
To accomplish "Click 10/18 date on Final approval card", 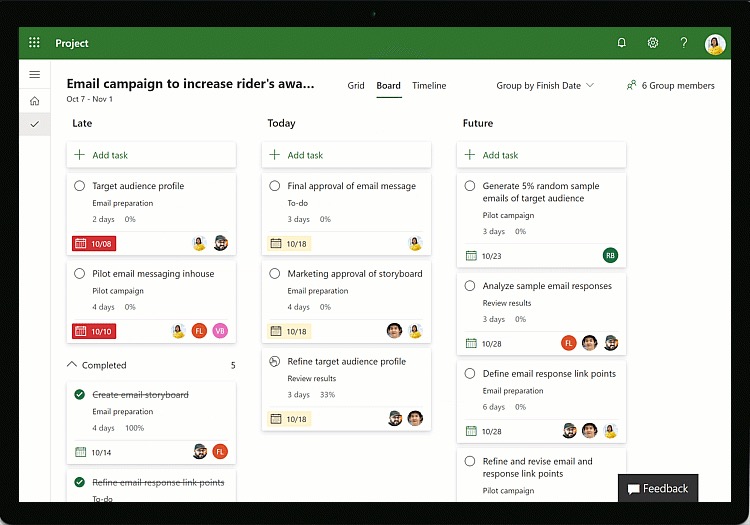I will coord(289,243).
